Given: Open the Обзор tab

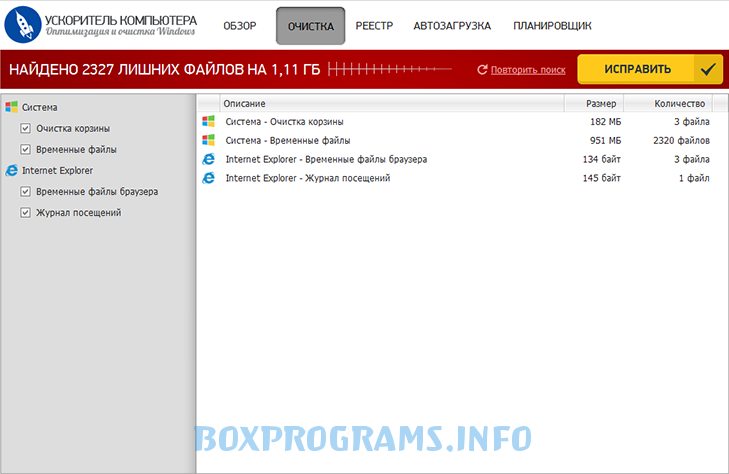Looking at the screenshot, I should point(240,26).
